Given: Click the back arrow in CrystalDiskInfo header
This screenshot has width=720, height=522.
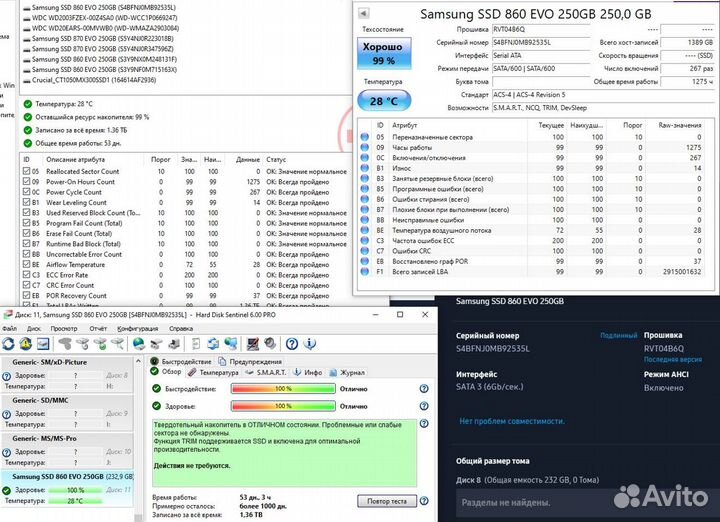Looking at the screenshot, I should 364,13.
